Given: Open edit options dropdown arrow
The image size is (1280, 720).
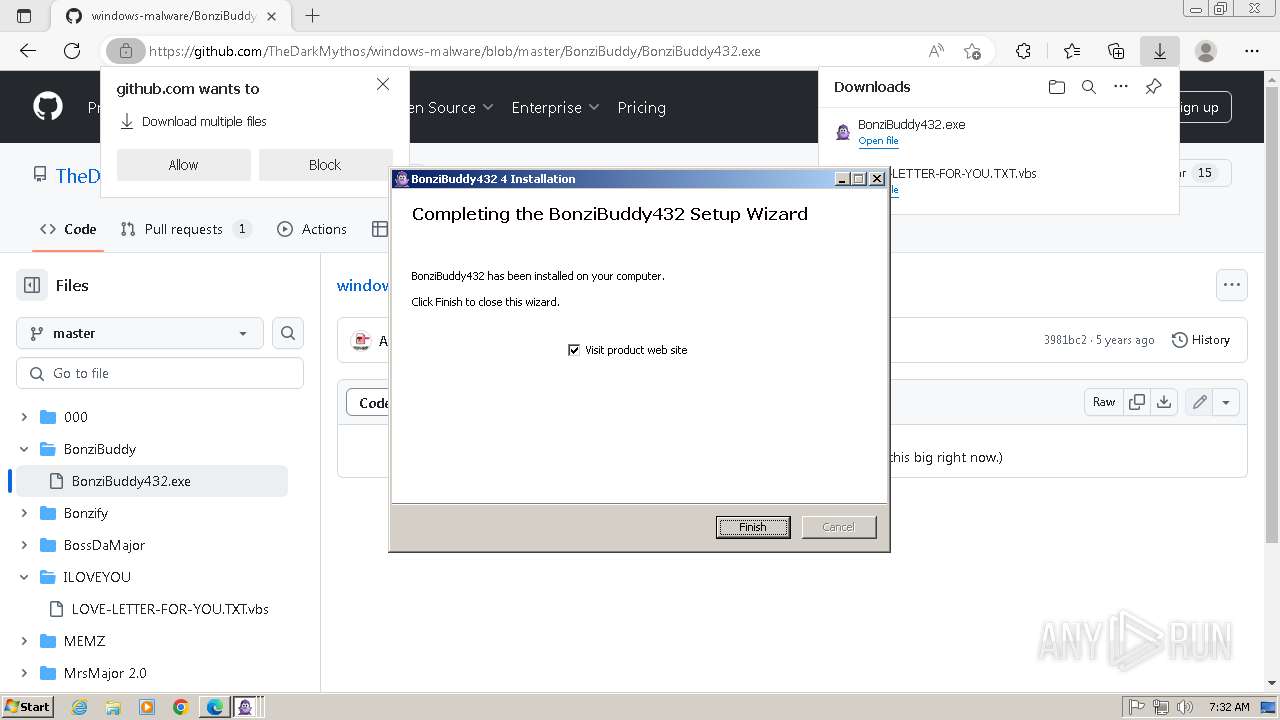Looking at the screenshot, I should tap(1226, 402).
